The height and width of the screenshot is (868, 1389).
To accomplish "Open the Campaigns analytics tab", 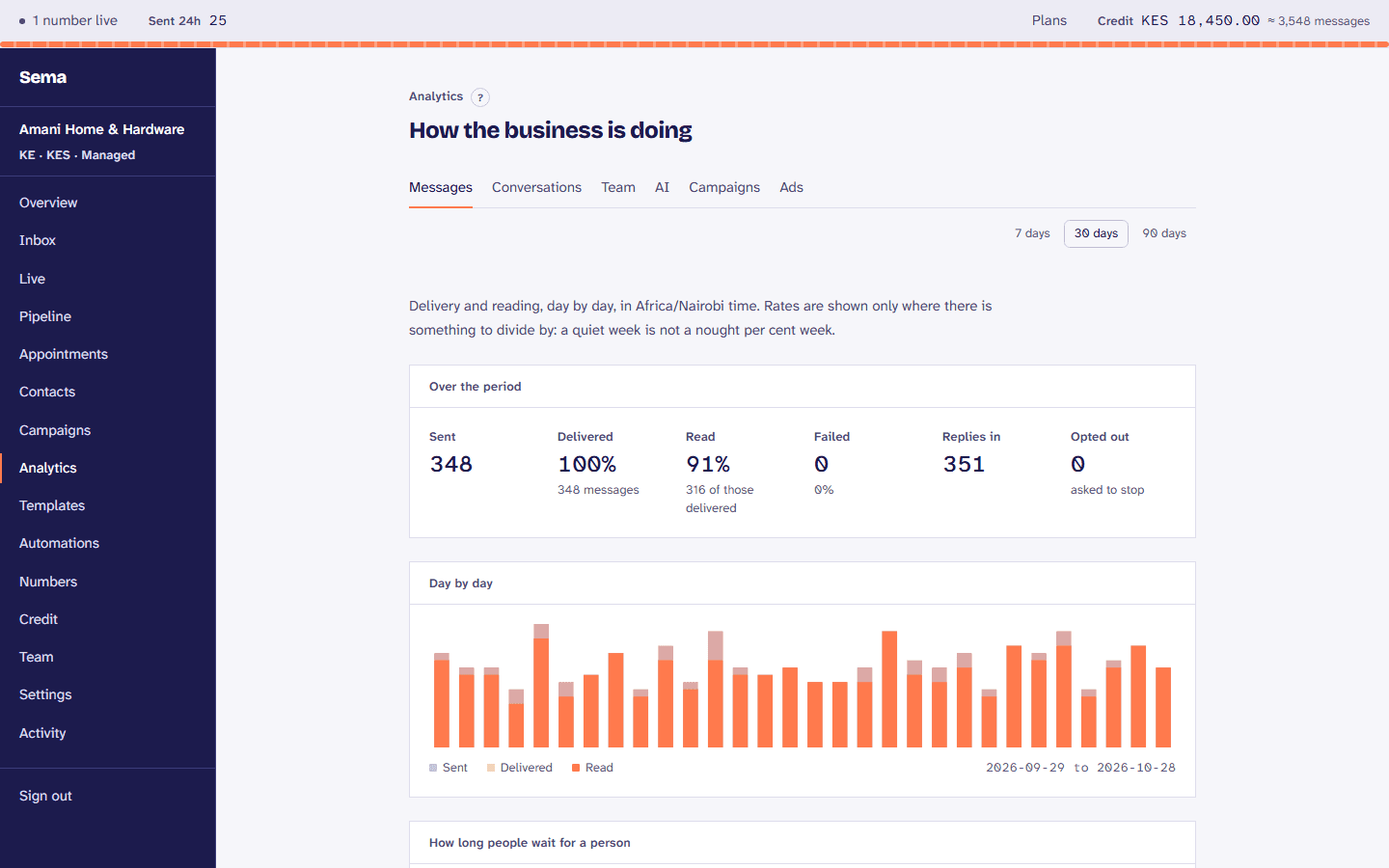I will click(x=724, y=187).
